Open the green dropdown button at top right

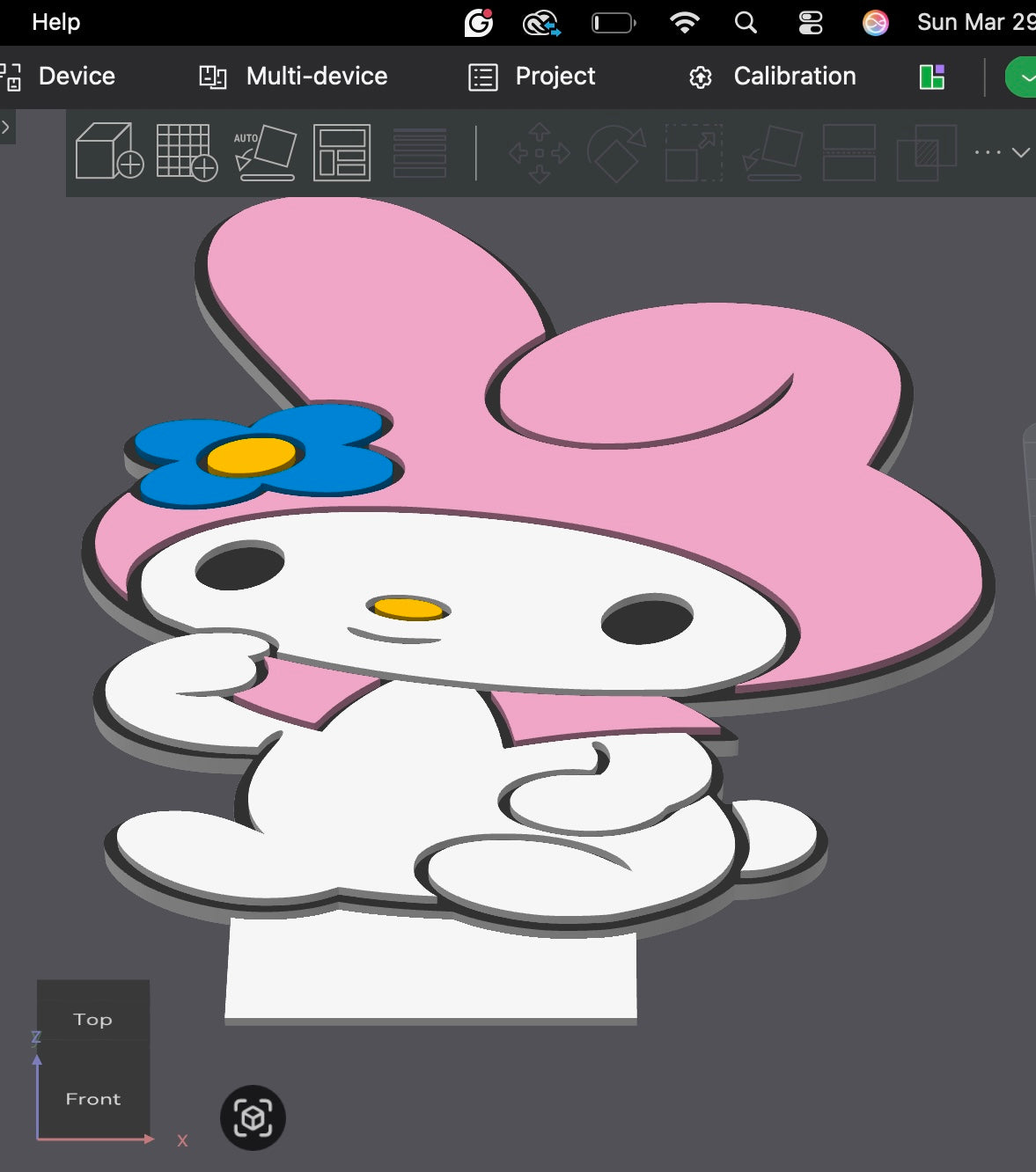coord(1022,77)
